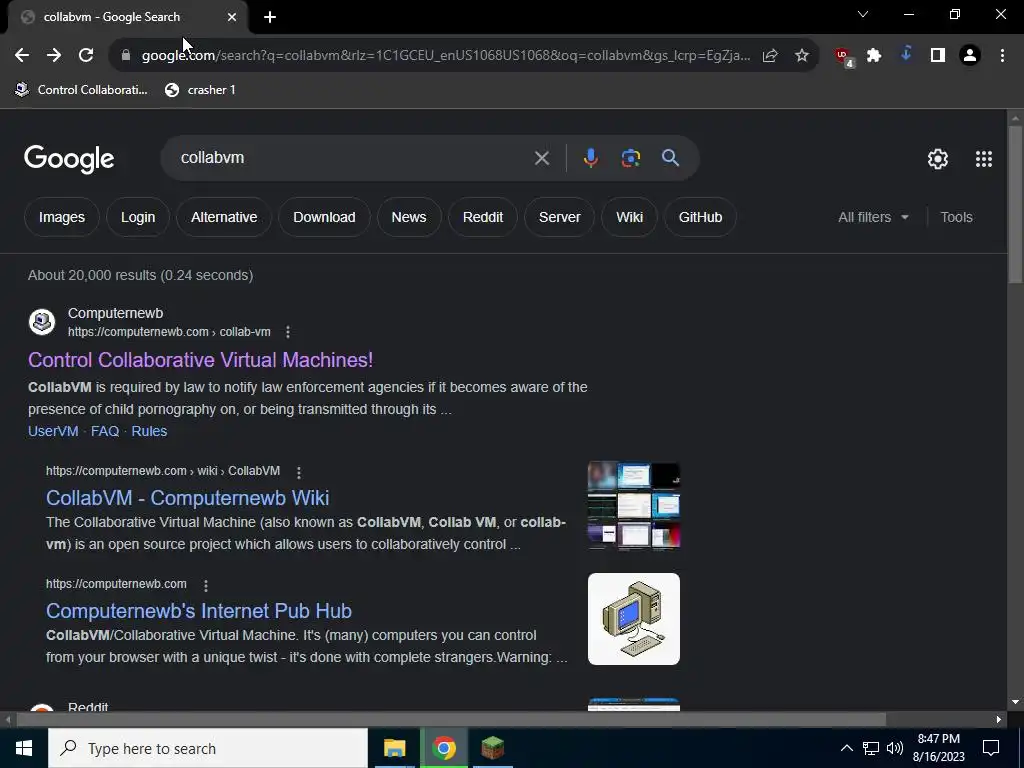1024x768 pixels.
Task: Open Google quick settings gear
Action: 938,159
